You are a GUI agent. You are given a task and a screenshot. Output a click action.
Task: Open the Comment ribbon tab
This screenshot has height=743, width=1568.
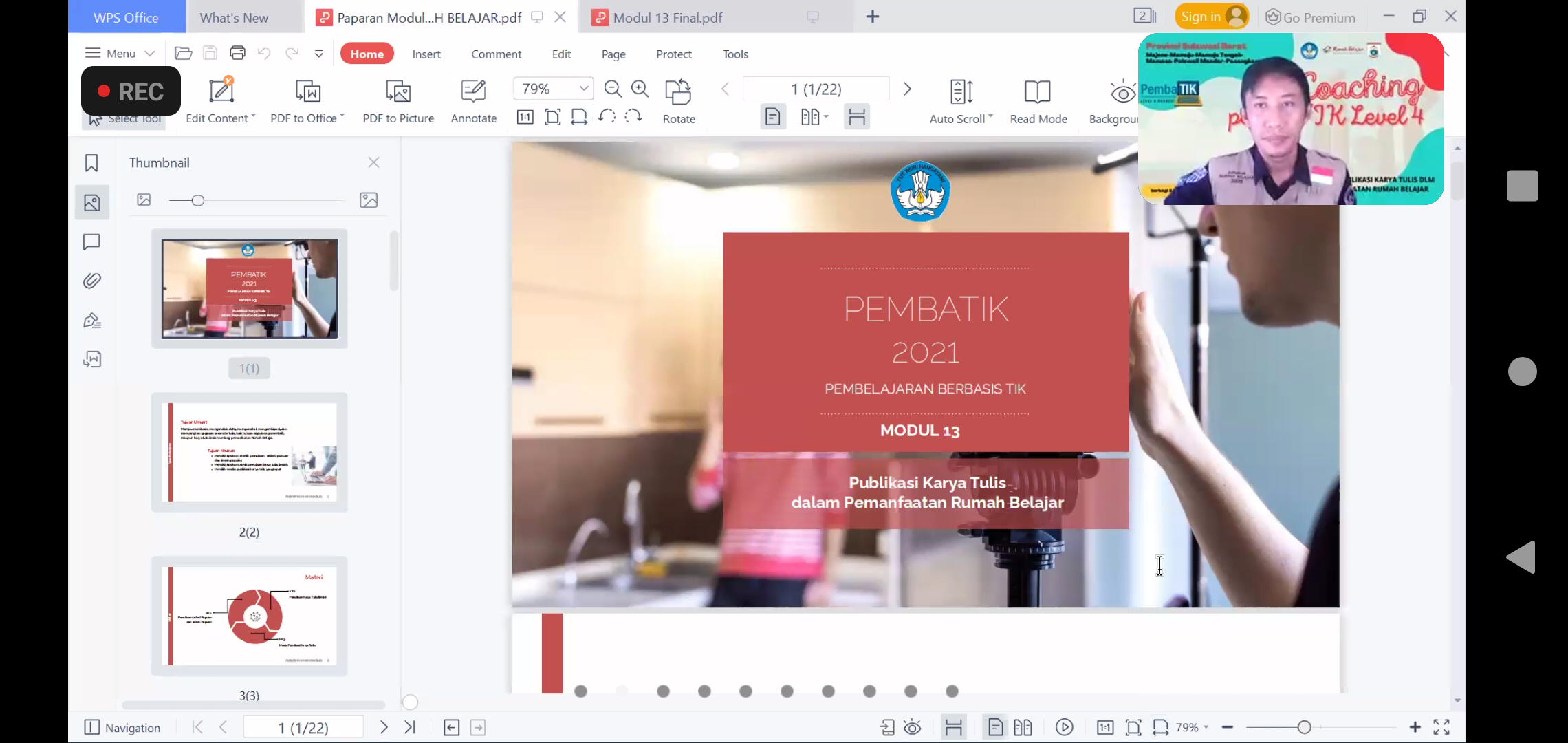(x=496, y=54)
